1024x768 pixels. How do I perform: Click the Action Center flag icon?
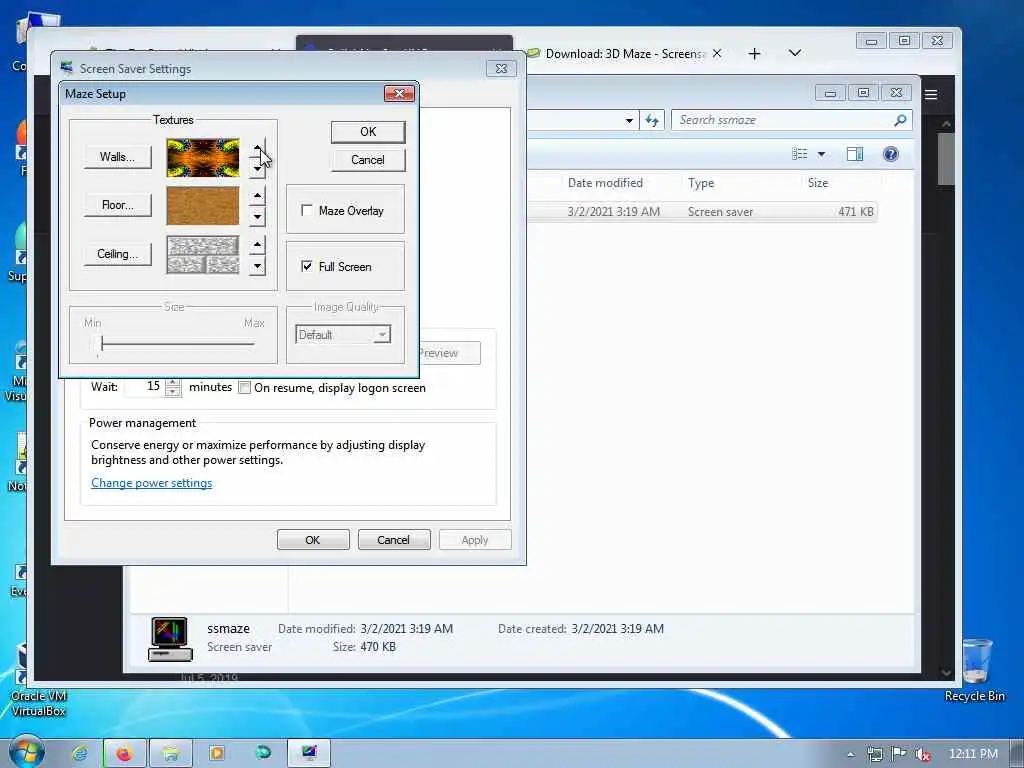pyautogui.click(x=899, y=754)
